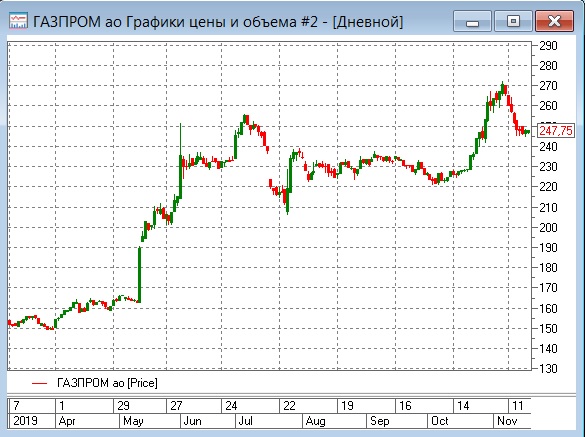Close the ГАЗПРОМ chart window
This screenshot has height=437, width=585.
point(554,21)
